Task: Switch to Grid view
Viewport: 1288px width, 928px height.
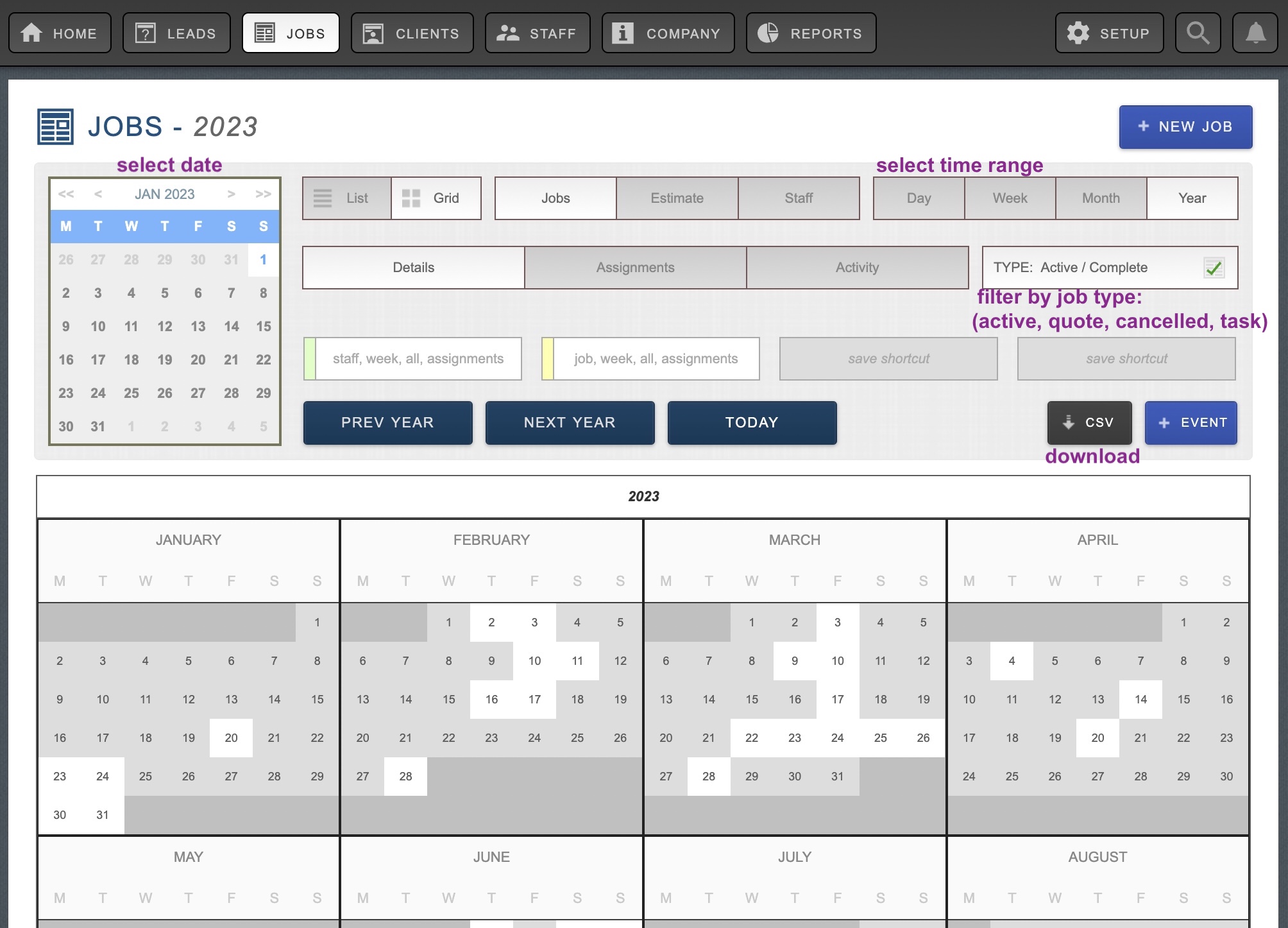Action: [x=436, y=198]
